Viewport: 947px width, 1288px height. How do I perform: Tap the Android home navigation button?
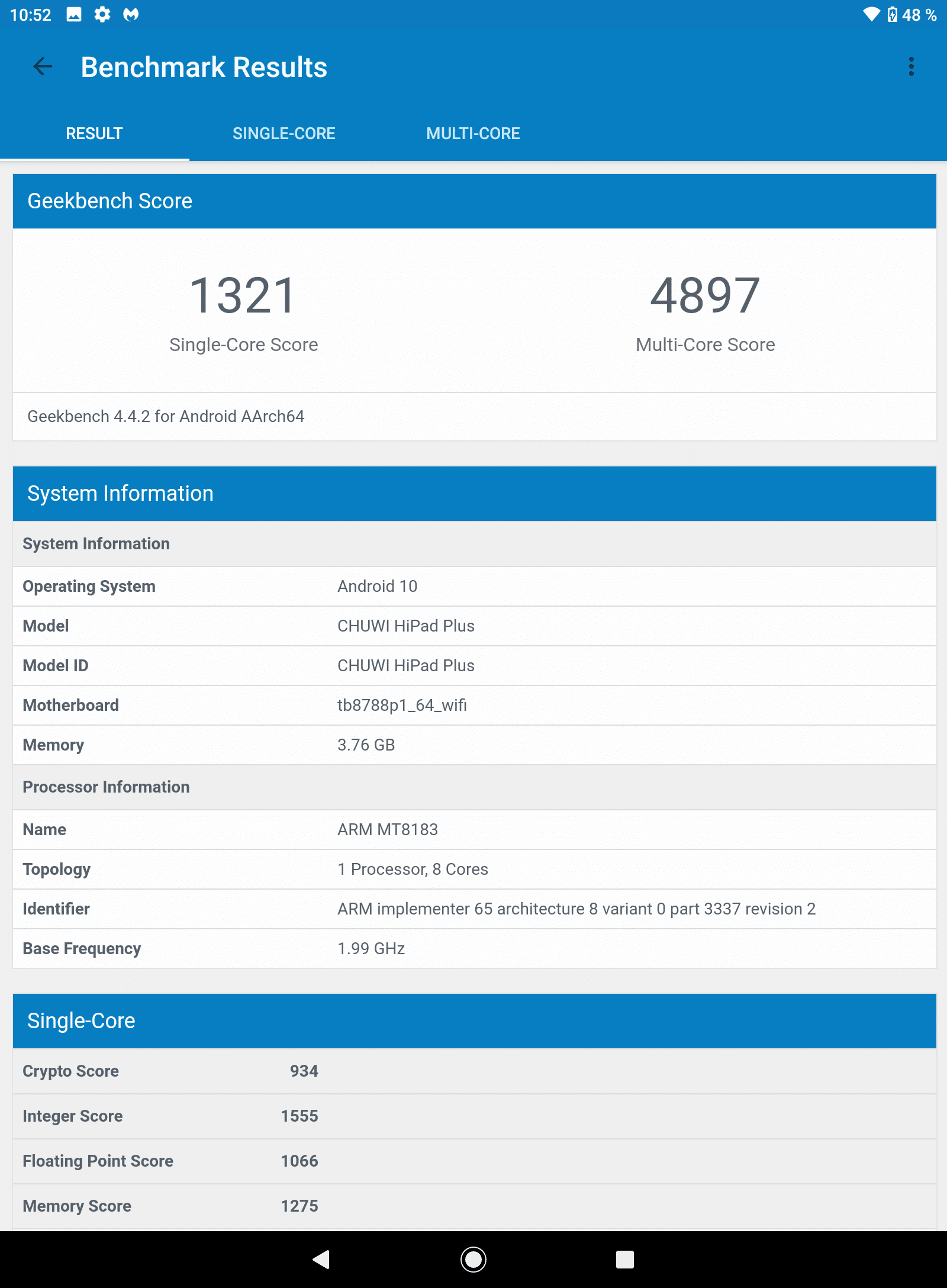474,1259
